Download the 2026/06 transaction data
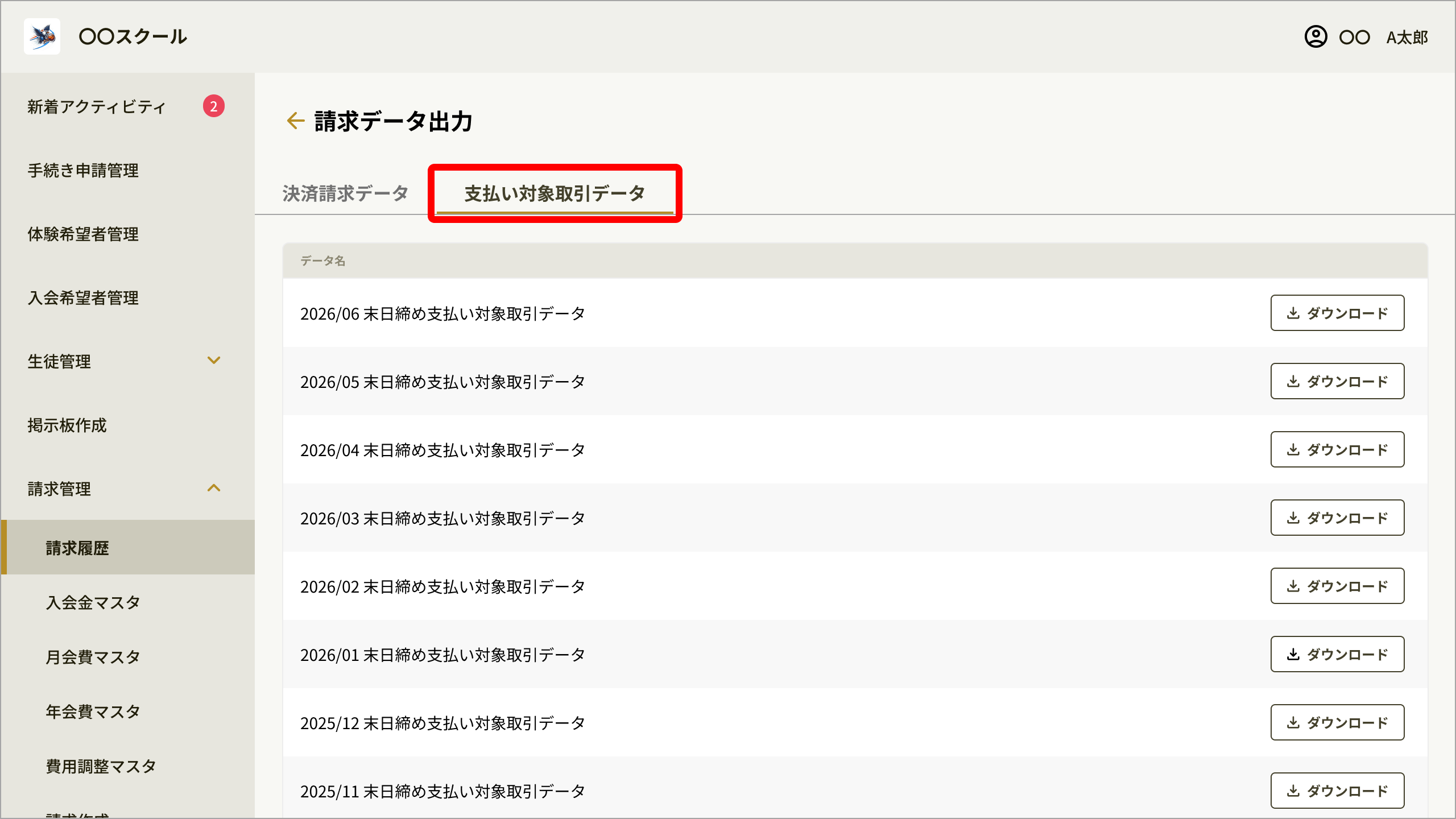1456x819 pixels. pos(1337,313)
